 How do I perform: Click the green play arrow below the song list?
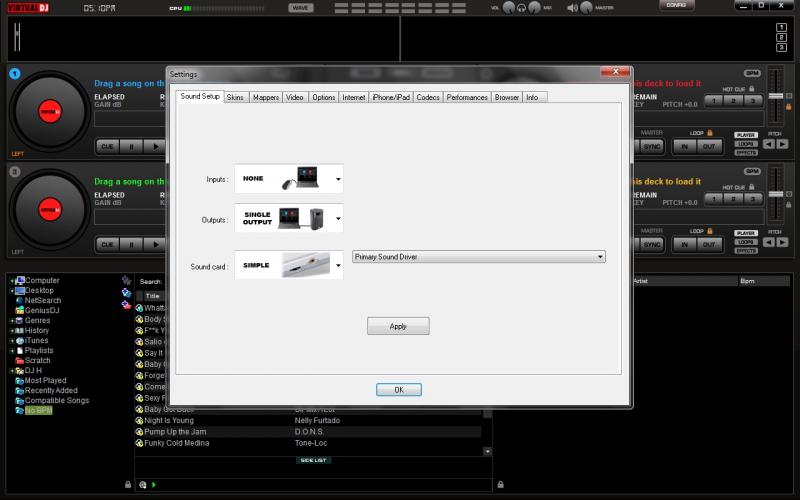[x=154, y=485]
